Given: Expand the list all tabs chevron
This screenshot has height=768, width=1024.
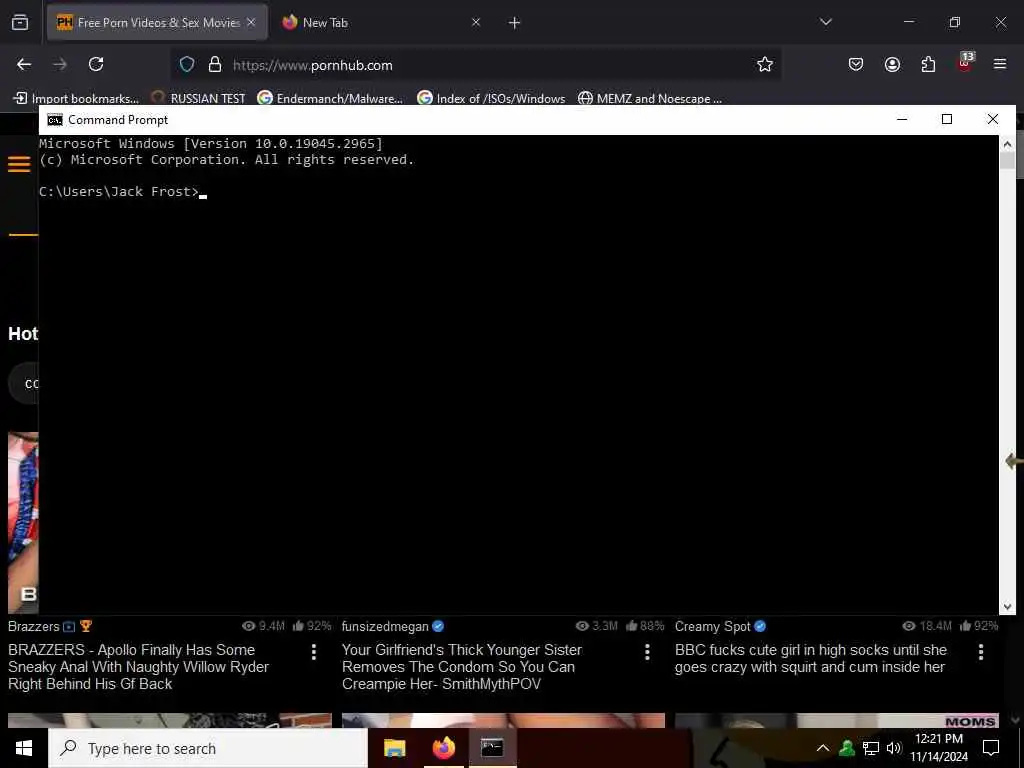Looking at the screenshot, I should [826, 22].
